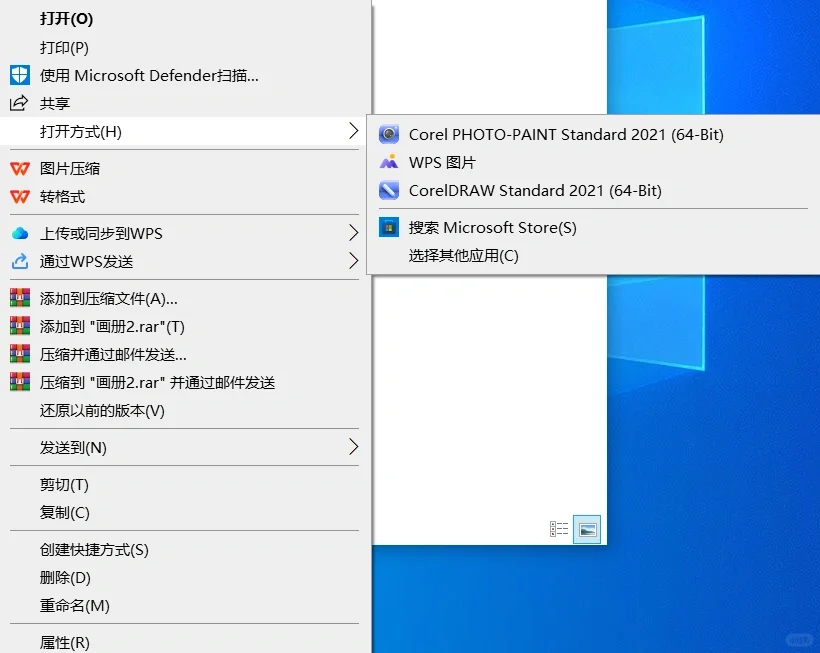Choose 添加到 "画册2.rar"(T) entry
820x653 pixels.
pos(185,326)
